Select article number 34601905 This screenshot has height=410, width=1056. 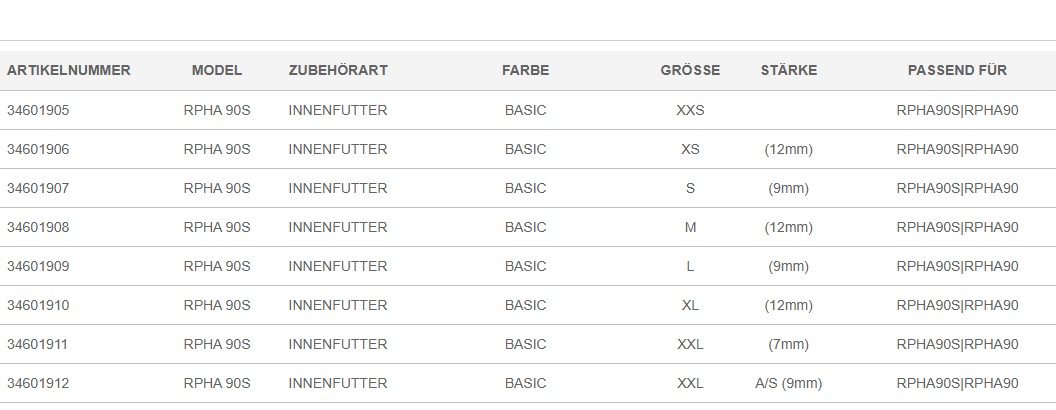click(x=38, y=110)
